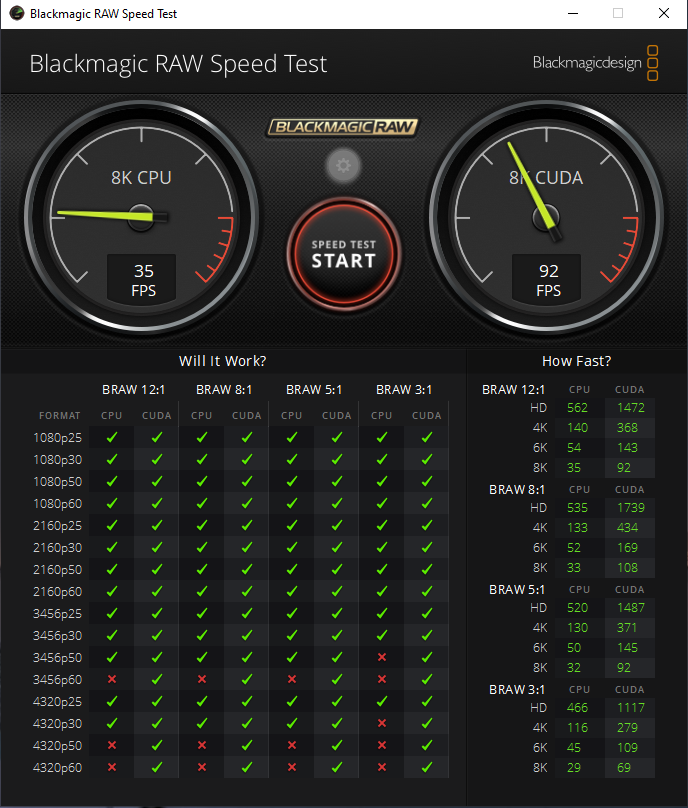Click the '1080p25' format row label

57,437
